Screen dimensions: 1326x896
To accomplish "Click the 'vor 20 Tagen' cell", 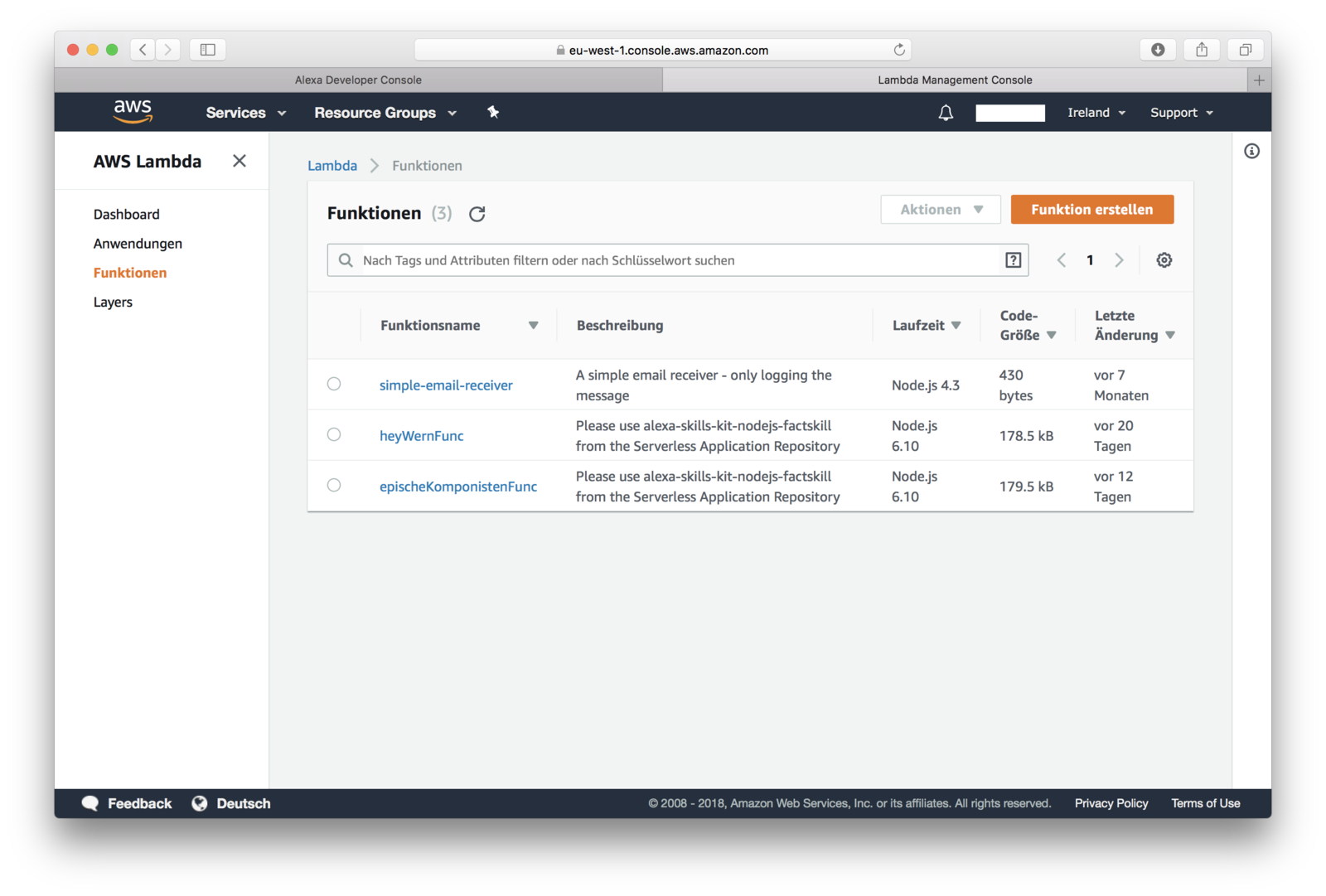I will (1114, 436).
